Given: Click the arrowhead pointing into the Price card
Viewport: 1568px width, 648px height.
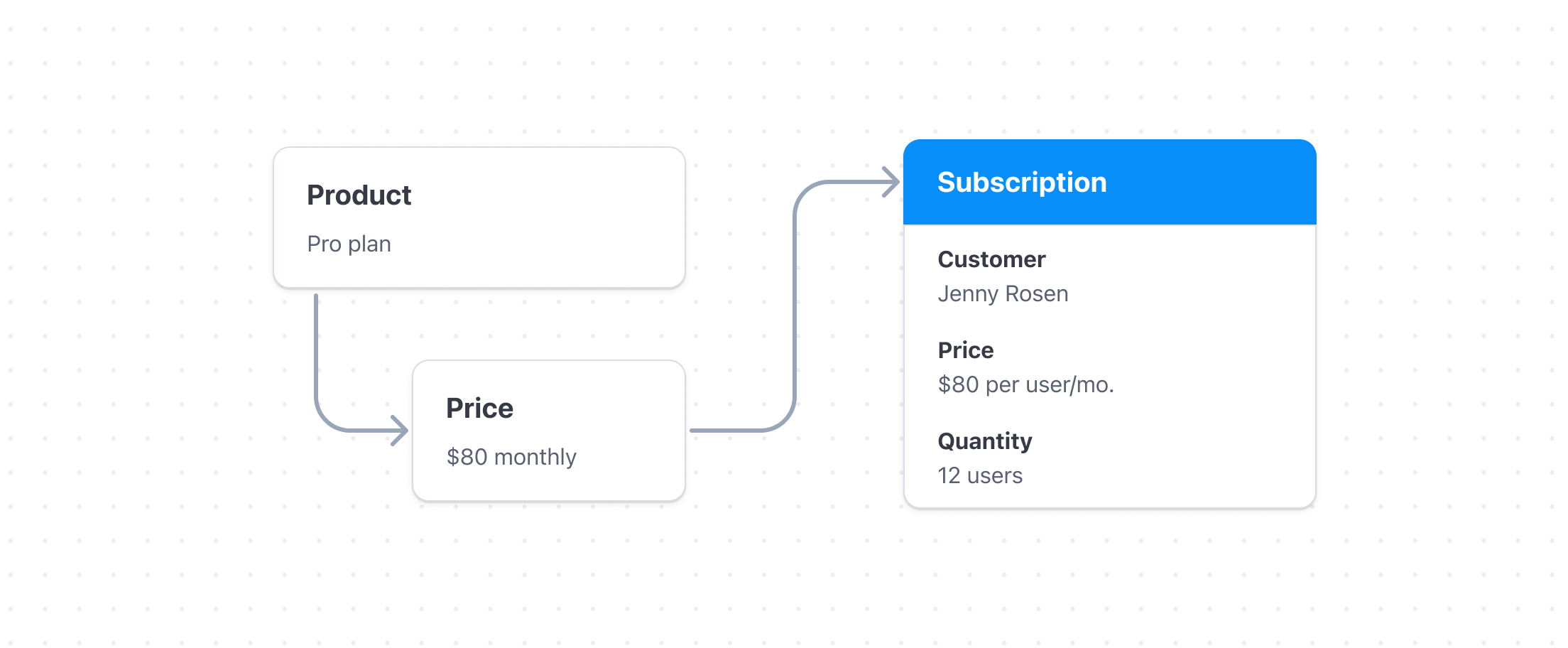Looking at the screenshot, I should click(401, 430).
